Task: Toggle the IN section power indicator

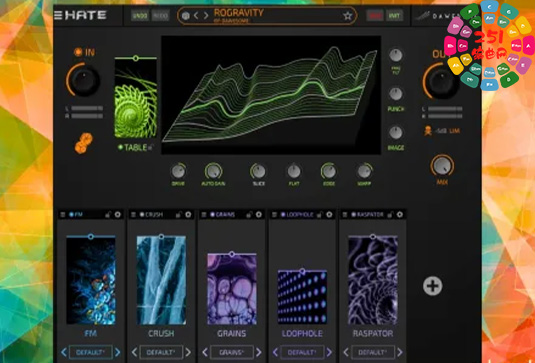Action: (x=77, y=53)
